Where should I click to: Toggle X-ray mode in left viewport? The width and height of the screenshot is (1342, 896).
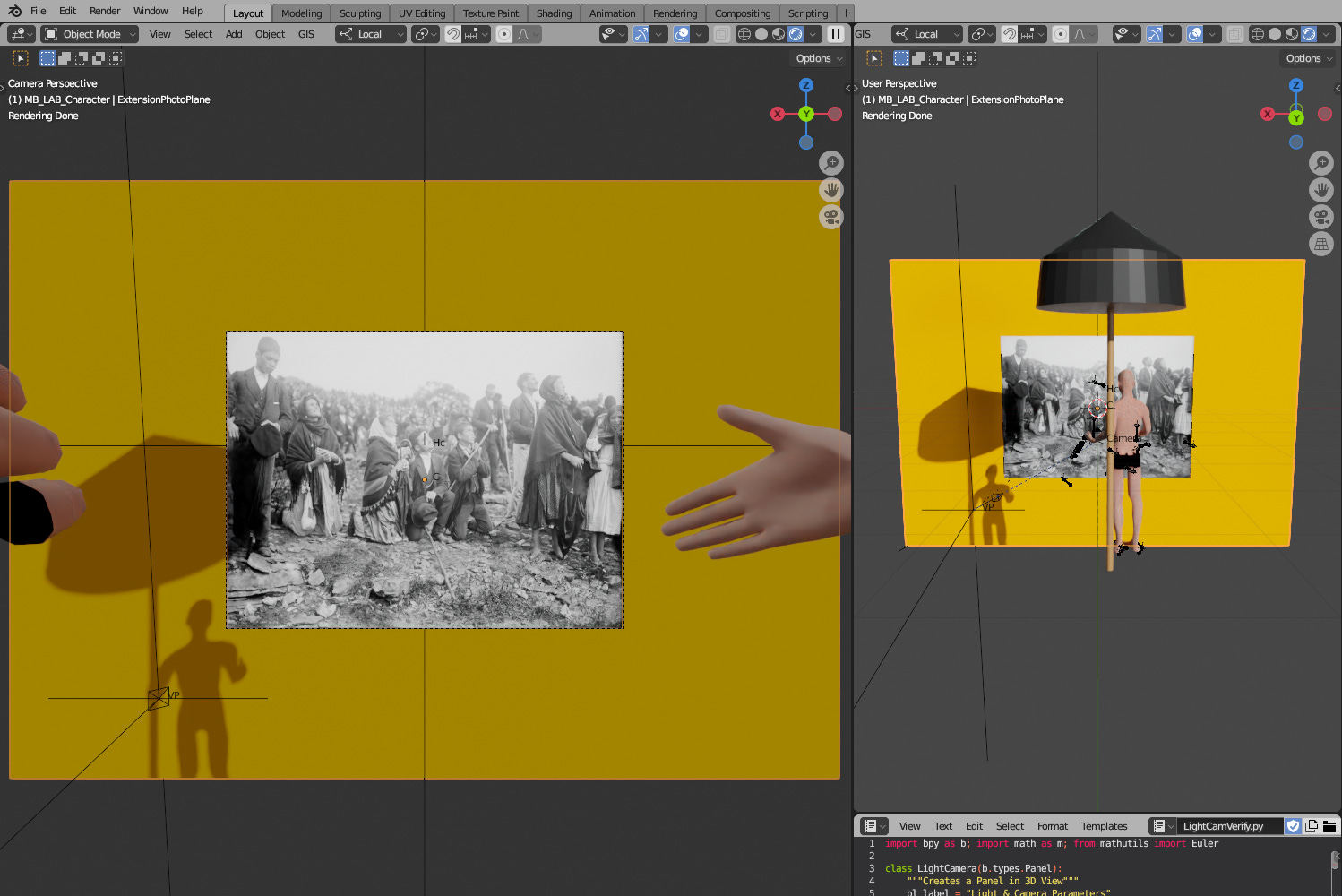point(721,34)
